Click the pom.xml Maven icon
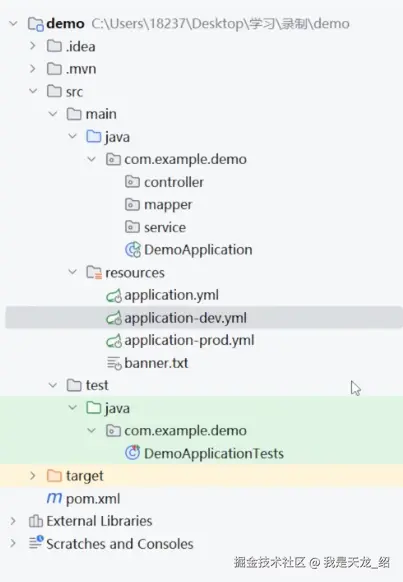The image size is (403, 582). pos(54,498)
